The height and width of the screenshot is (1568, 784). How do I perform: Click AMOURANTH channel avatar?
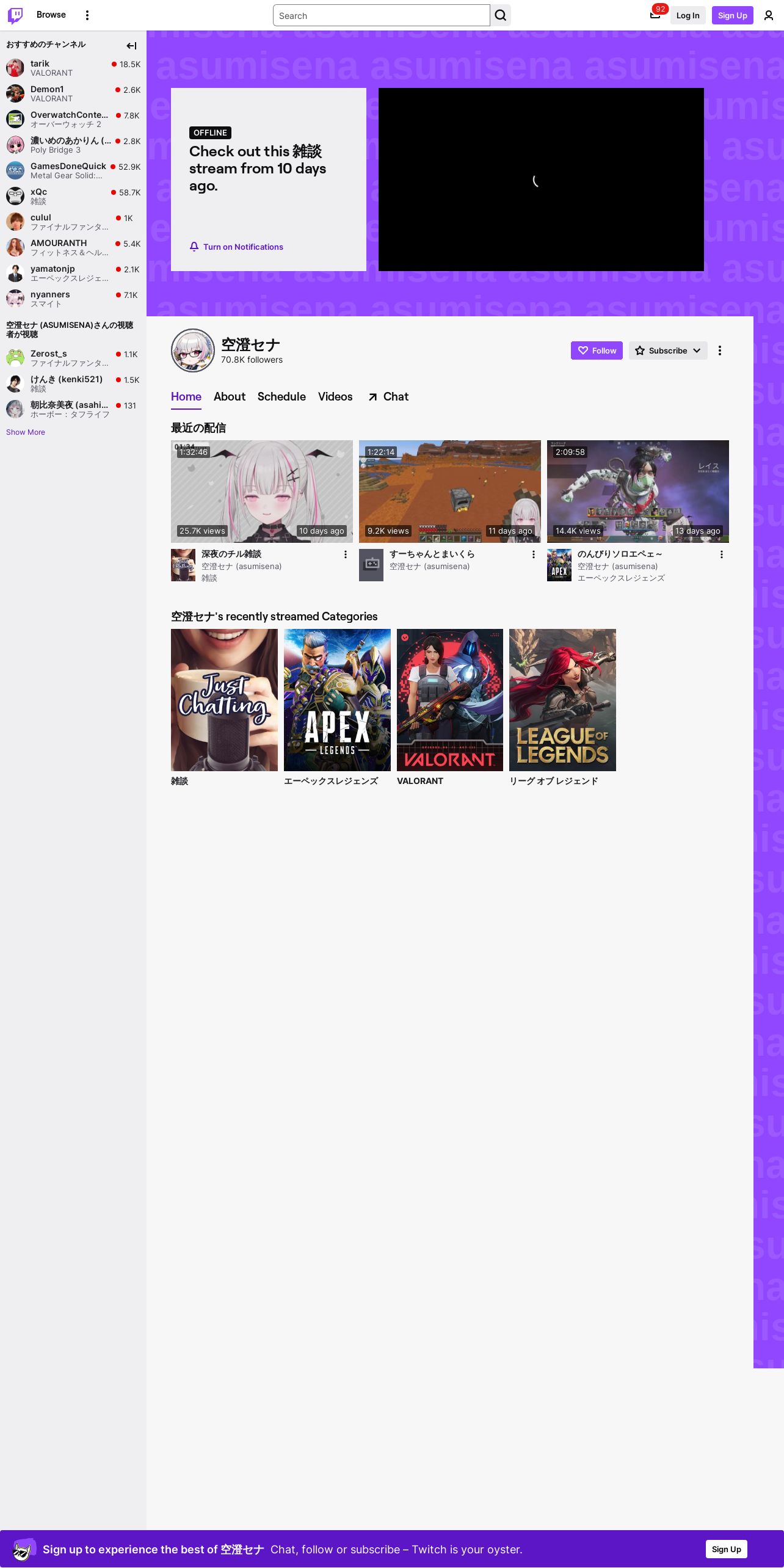[x=15, y=247]
